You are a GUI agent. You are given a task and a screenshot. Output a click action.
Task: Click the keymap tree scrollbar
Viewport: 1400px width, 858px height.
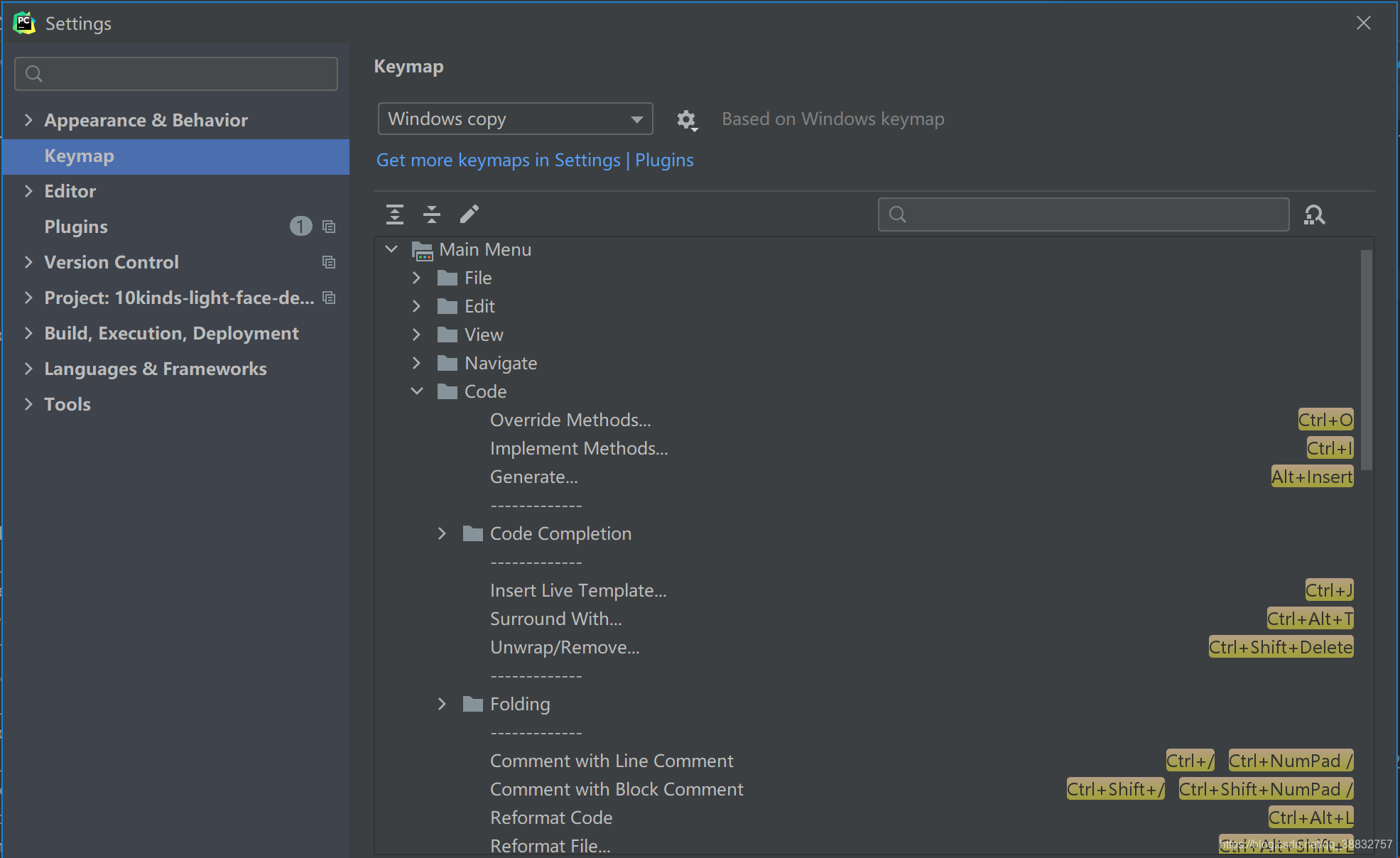(1367, 359)
